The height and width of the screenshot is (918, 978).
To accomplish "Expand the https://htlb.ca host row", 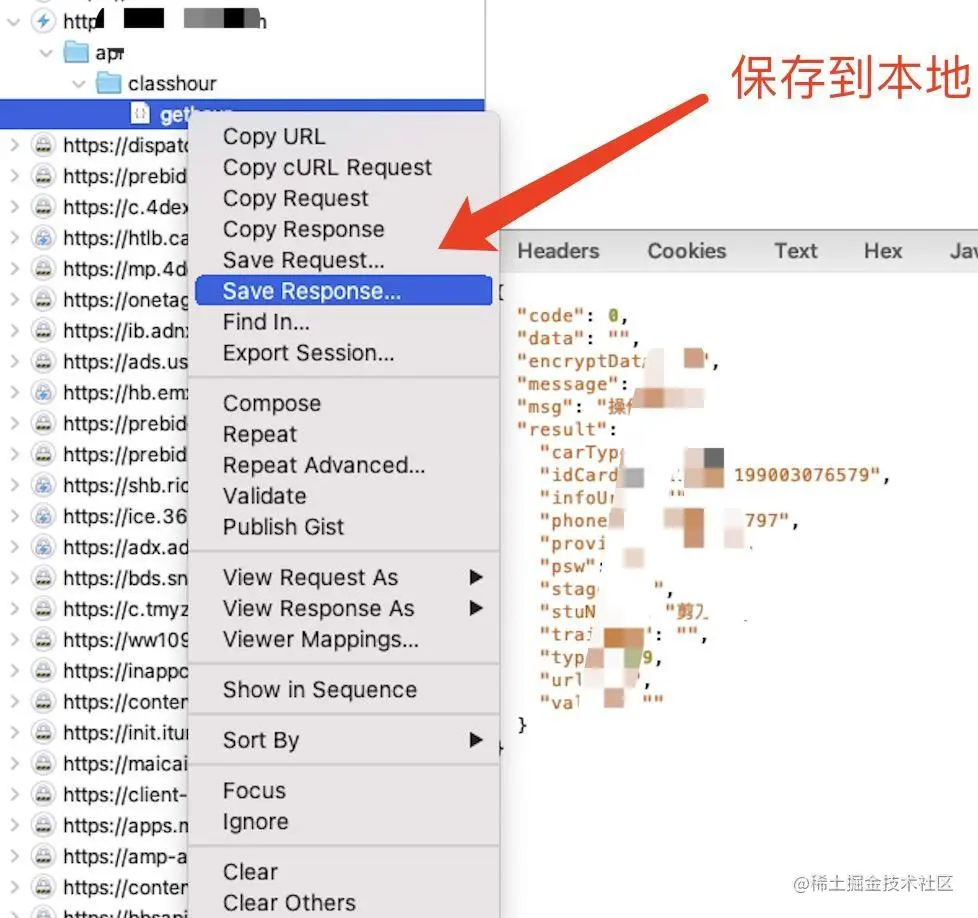I will 14,238.
